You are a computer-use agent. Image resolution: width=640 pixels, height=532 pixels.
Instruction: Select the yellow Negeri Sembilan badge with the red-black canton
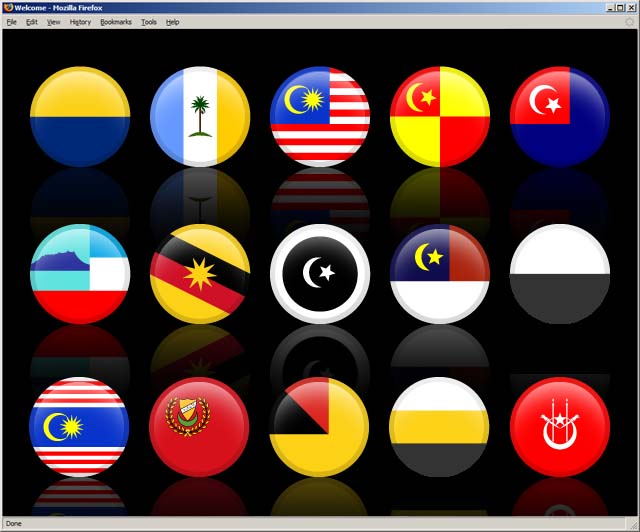(x=319, y=427)
